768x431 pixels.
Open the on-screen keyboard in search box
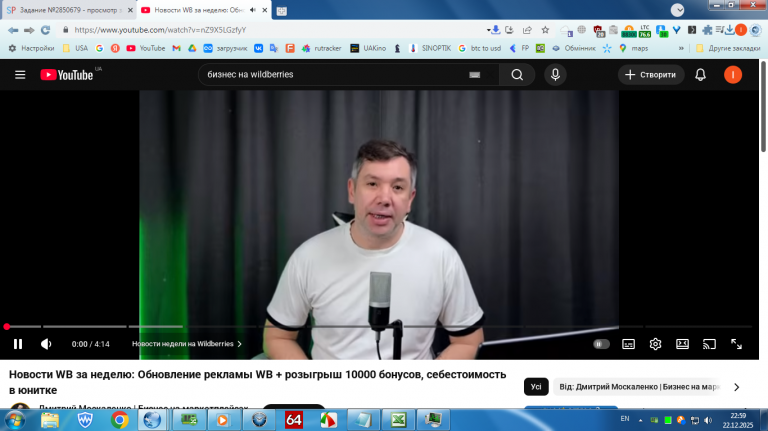coord(474,74)
